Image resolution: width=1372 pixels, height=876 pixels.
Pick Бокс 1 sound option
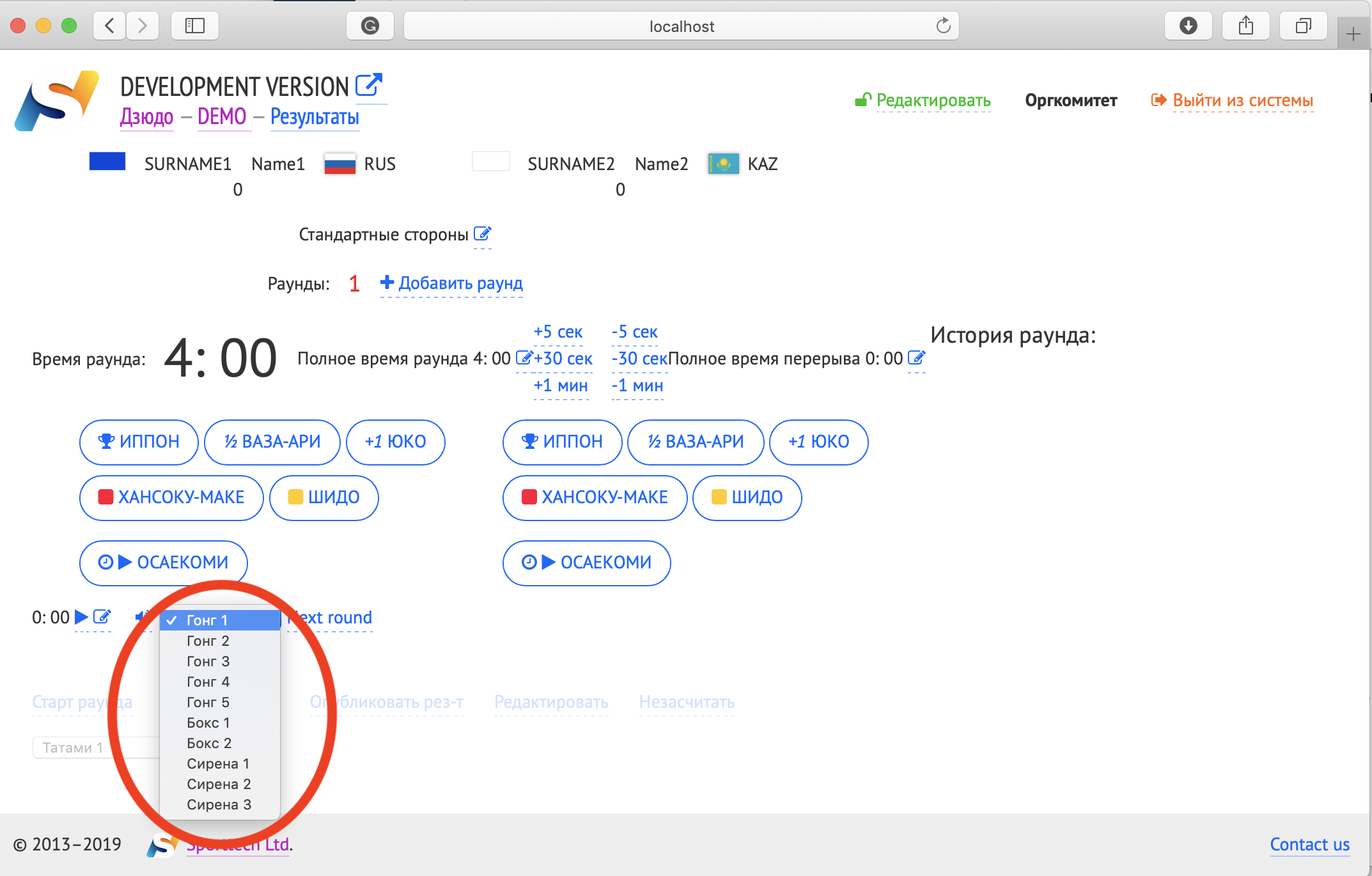[208, 723]
